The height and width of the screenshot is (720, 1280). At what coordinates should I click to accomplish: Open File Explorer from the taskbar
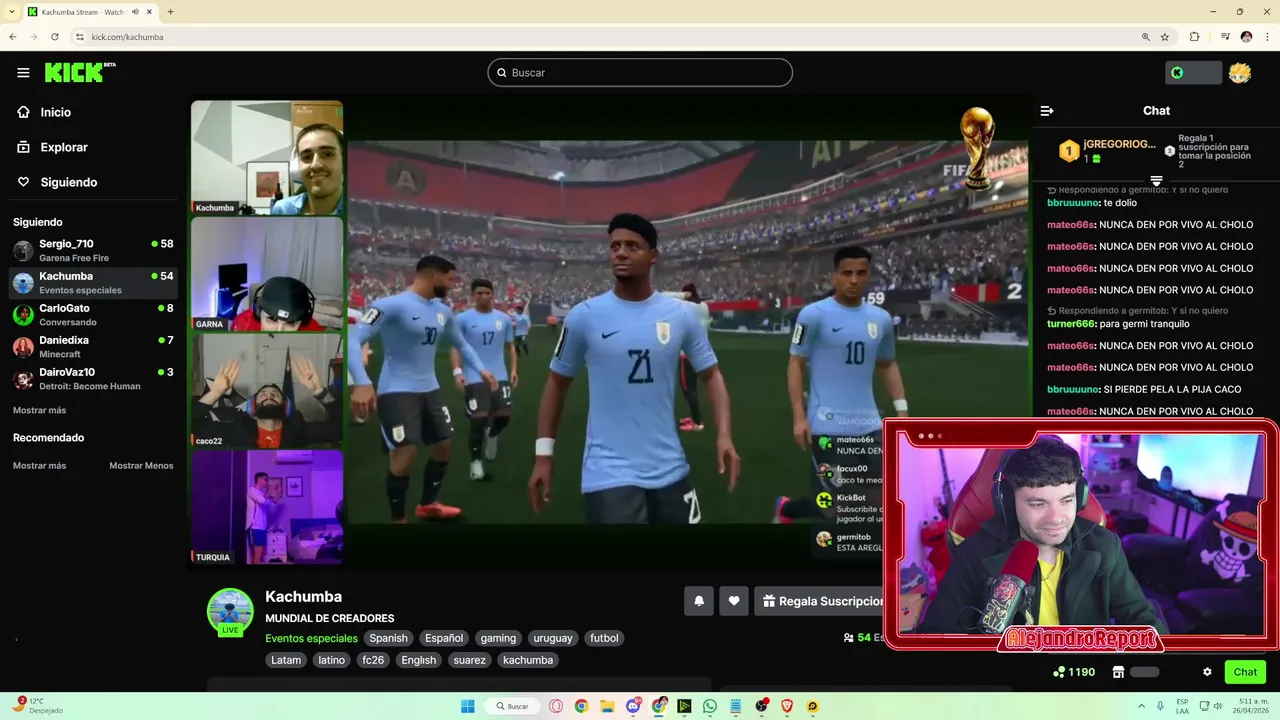pyautogui.click(x=607, y=706)
